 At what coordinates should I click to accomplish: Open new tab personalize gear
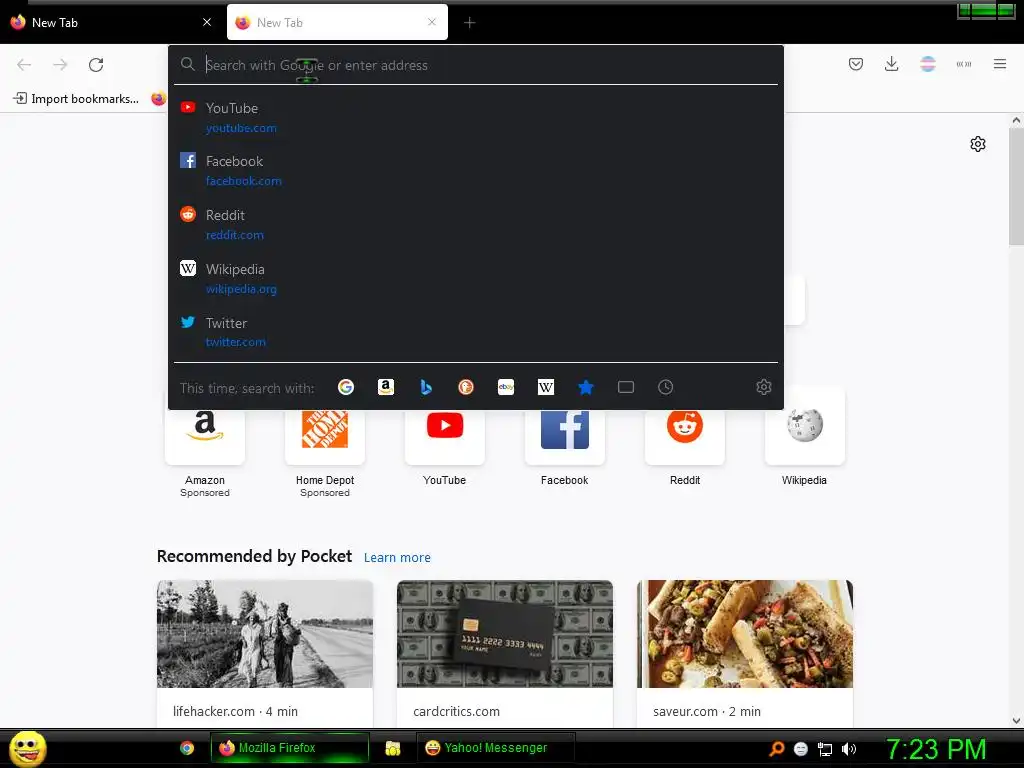(x=977, y=144)
